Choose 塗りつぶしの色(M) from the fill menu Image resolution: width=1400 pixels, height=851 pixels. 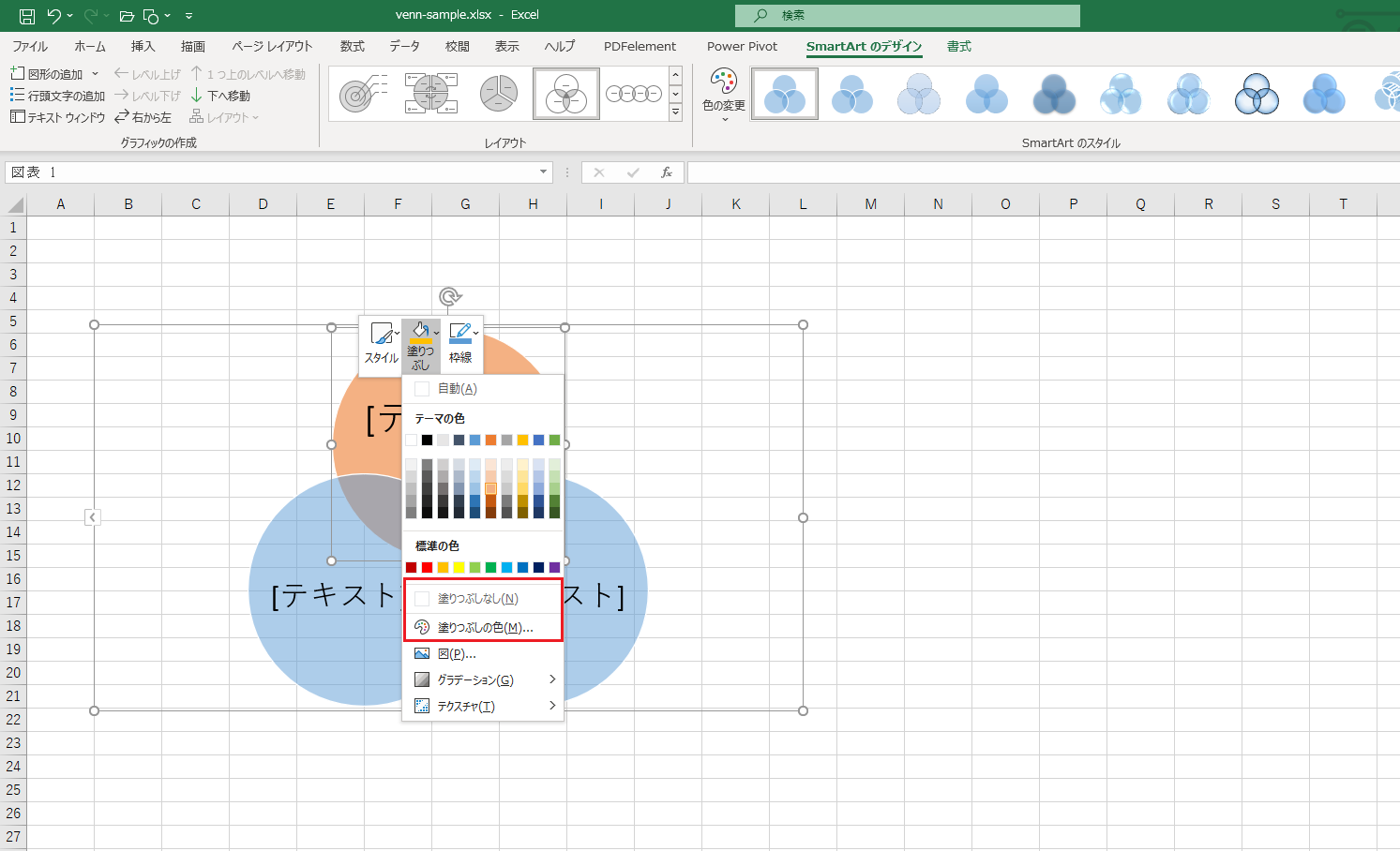484,626
